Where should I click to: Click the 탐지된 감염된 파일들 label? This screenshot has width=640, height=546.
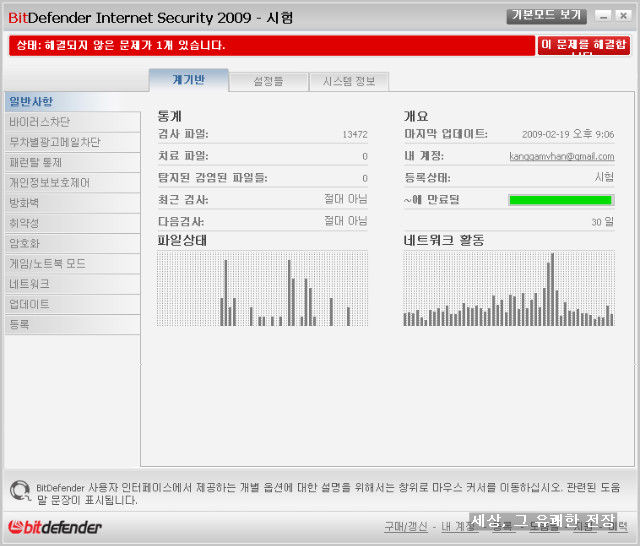point(213,178)
